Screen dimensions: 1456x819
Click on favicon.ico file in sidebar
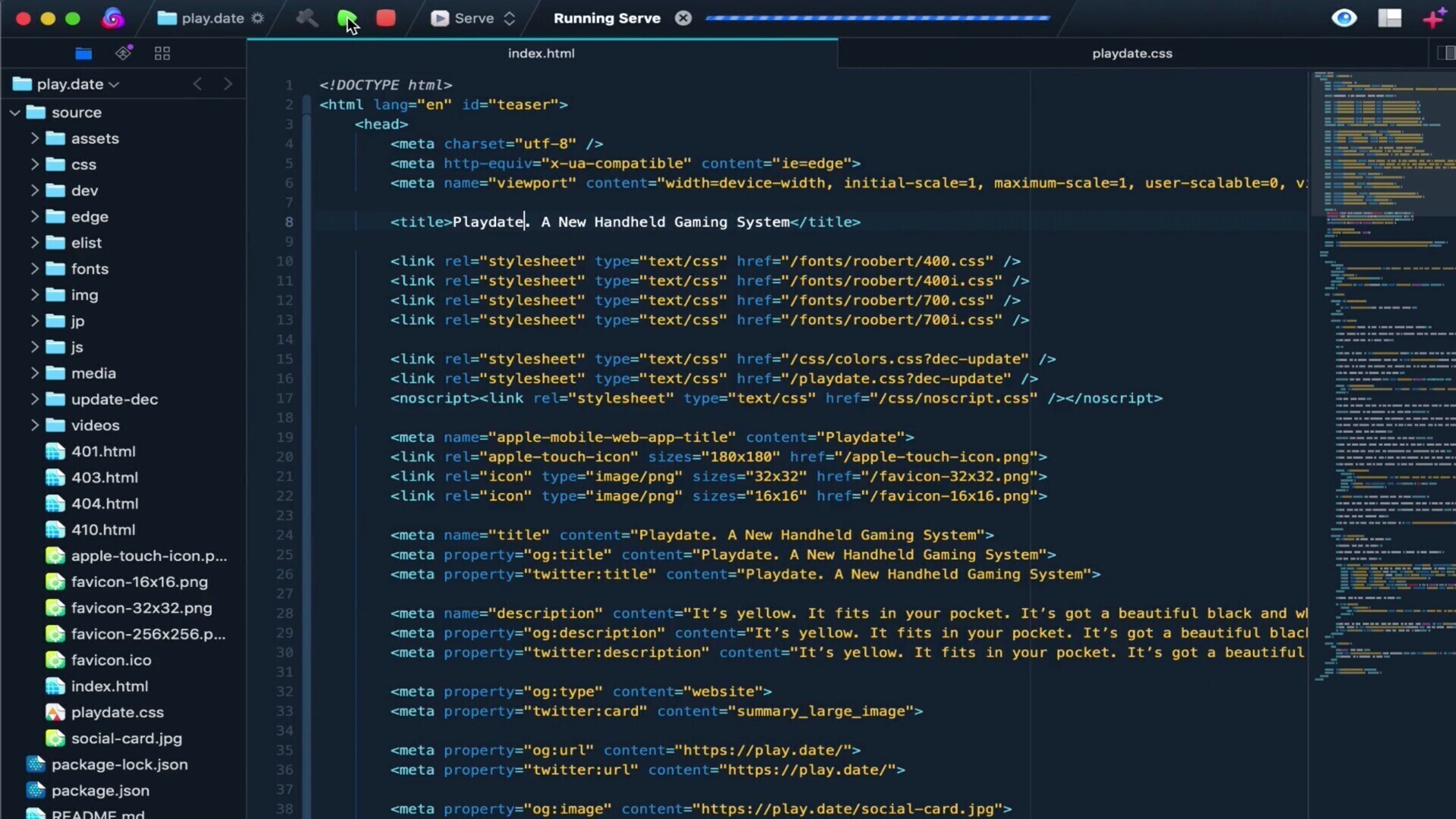coord(111,659)
